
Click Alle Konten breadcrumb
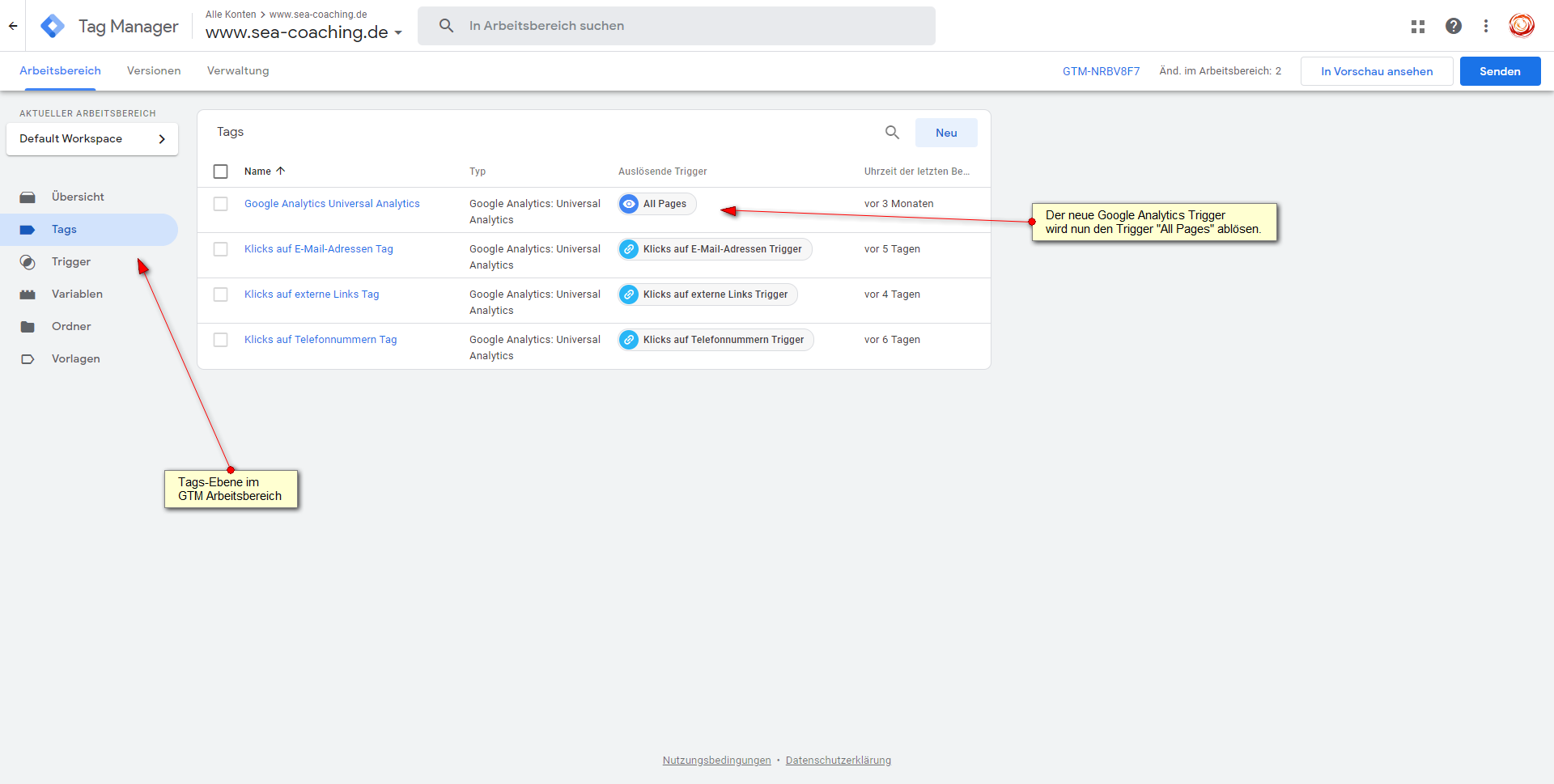231,15
